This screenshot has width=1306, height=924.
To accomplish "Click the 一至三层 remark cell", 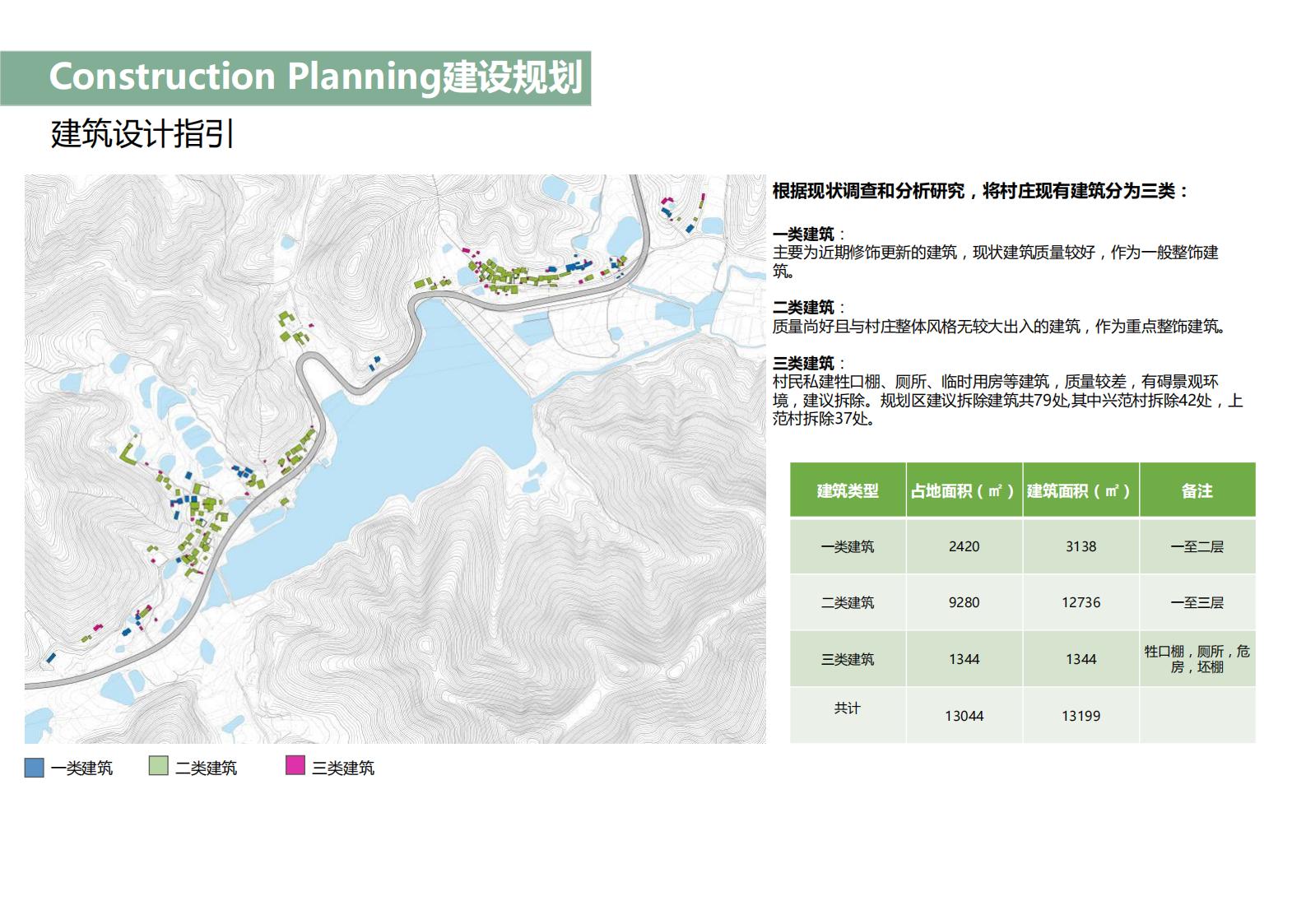I will click(x=1197, y=602).
